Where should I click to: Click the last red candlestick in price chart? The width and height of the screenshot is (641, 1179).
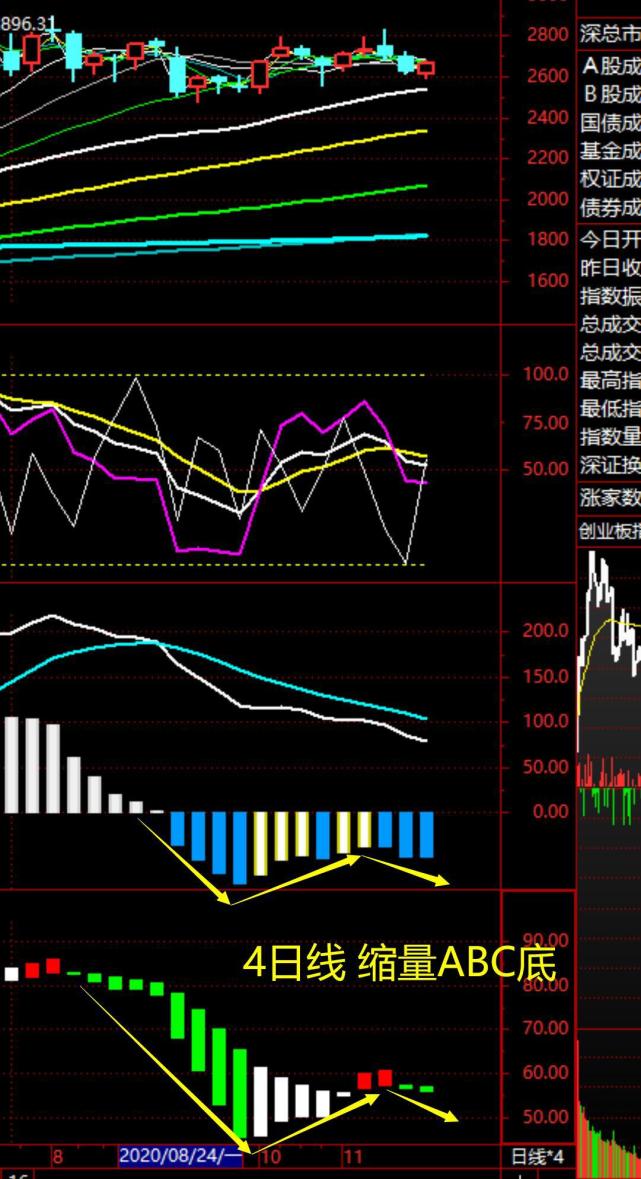click(x=426, y=68)
